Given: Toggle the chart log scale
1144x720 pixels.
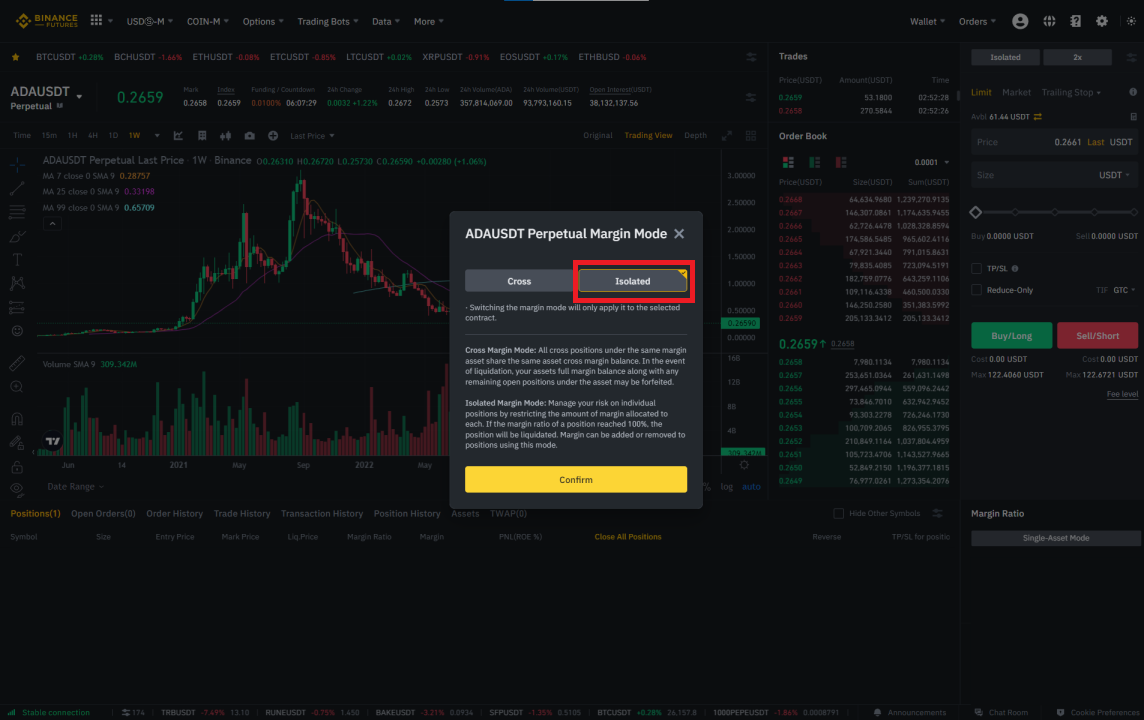Looking at the screenshot, I should (x=727, y=487).
